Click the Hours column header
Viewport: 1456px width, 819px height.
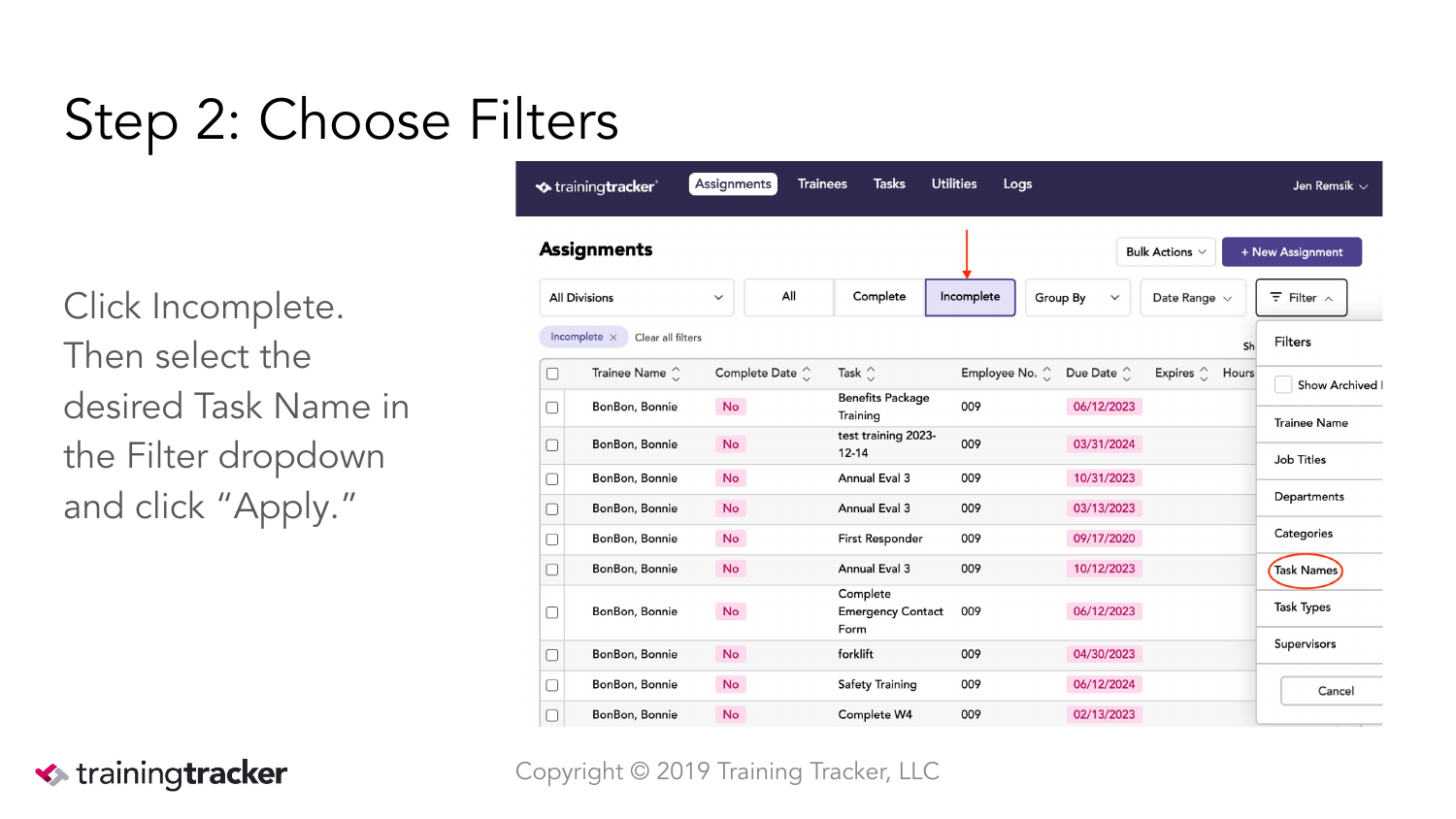1238,374
